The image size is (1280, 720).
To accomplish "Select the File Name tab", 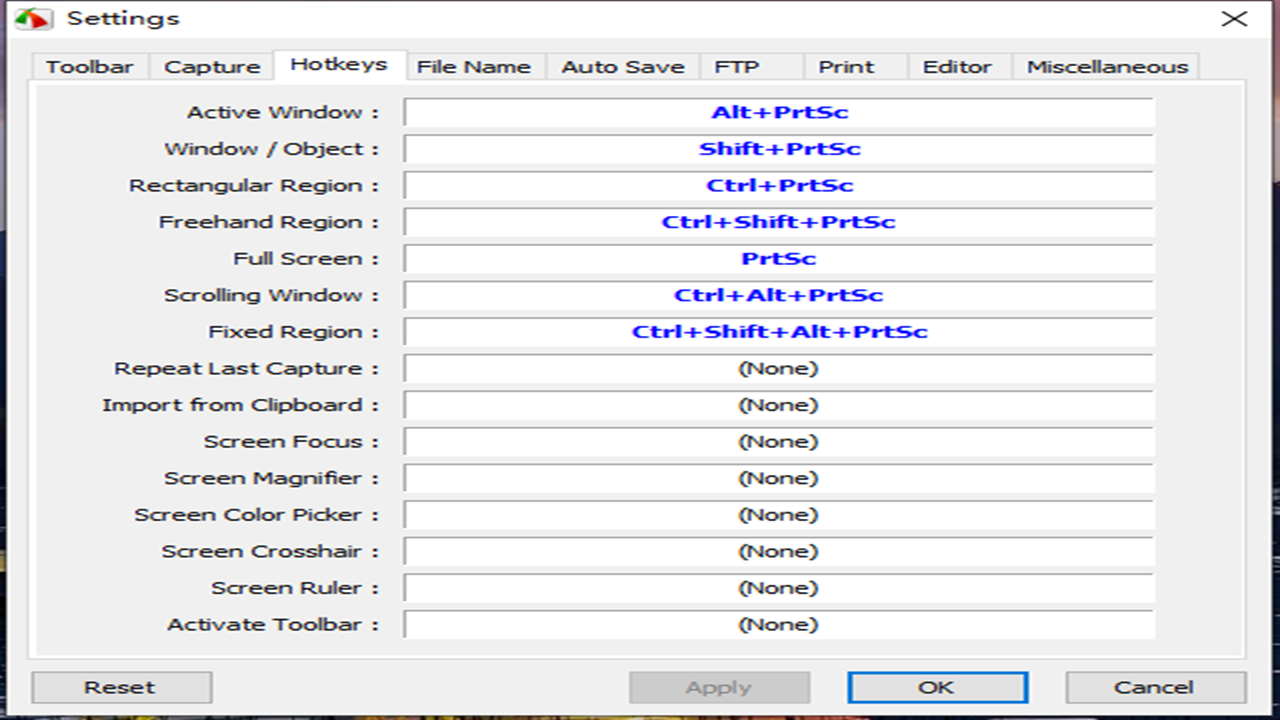I will (x=474, y=67).
